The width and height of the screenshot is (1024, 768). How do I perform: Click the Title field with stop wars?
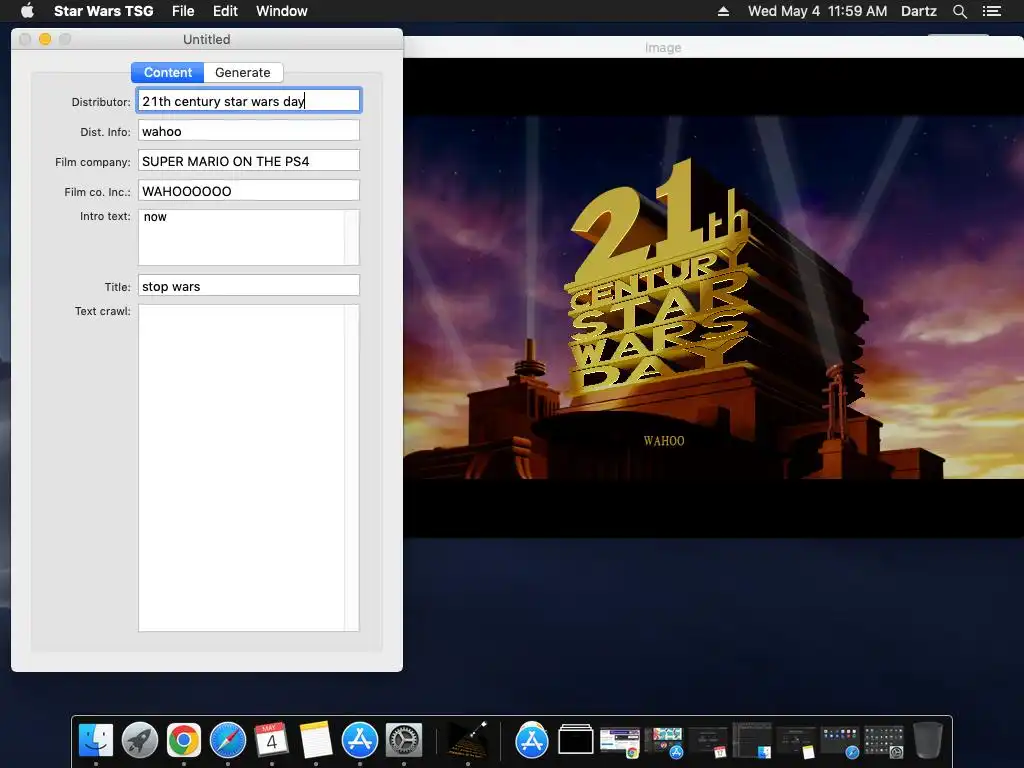249,286
